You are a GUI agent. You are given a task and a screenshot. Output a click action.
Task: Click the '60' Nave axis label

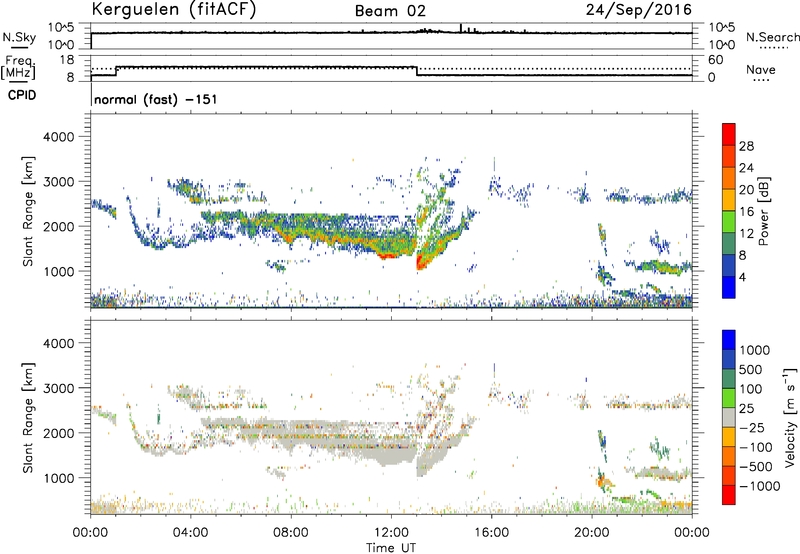coord(716,60)
